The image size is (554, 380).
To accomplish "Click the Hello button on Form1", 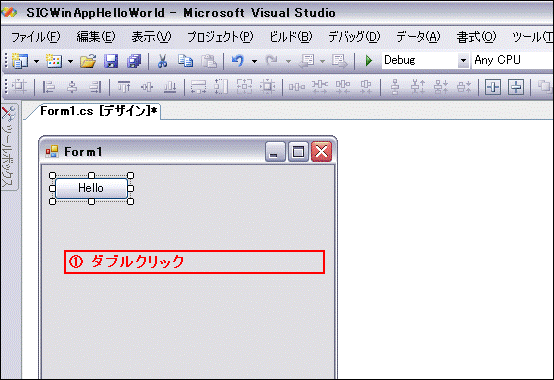I will pyautogui.click(x=91, y=188).
